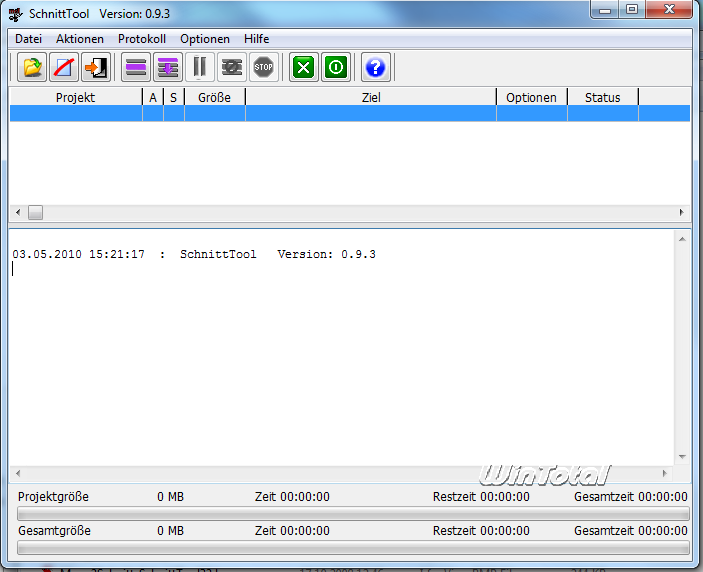Click the S column header
This screenshot has height=572, width=703.
[x=174, y=97]
